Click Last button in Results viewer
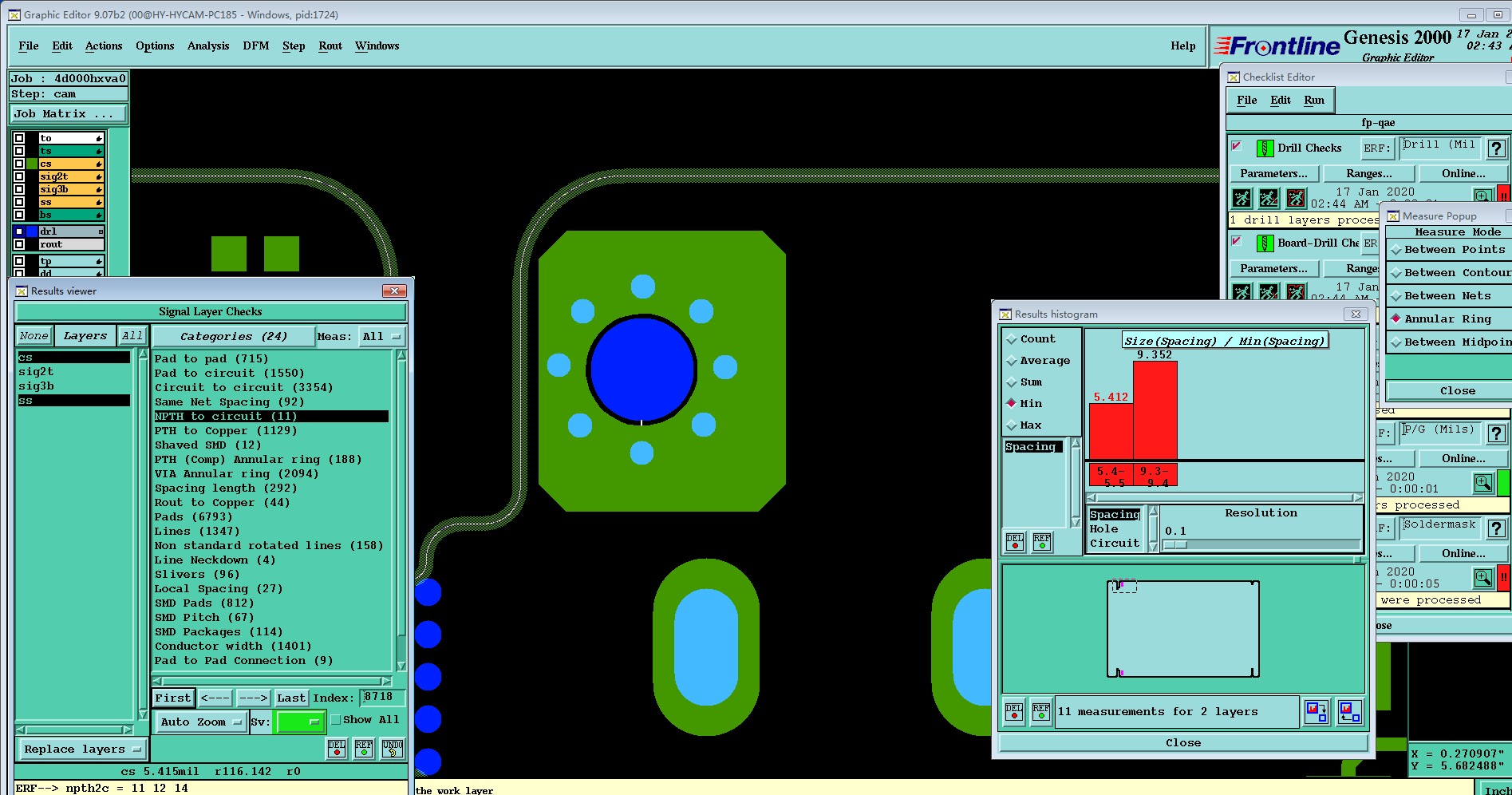Image resolution: width=1512 pixels, height=795 pixels. [x=291, y=698]
